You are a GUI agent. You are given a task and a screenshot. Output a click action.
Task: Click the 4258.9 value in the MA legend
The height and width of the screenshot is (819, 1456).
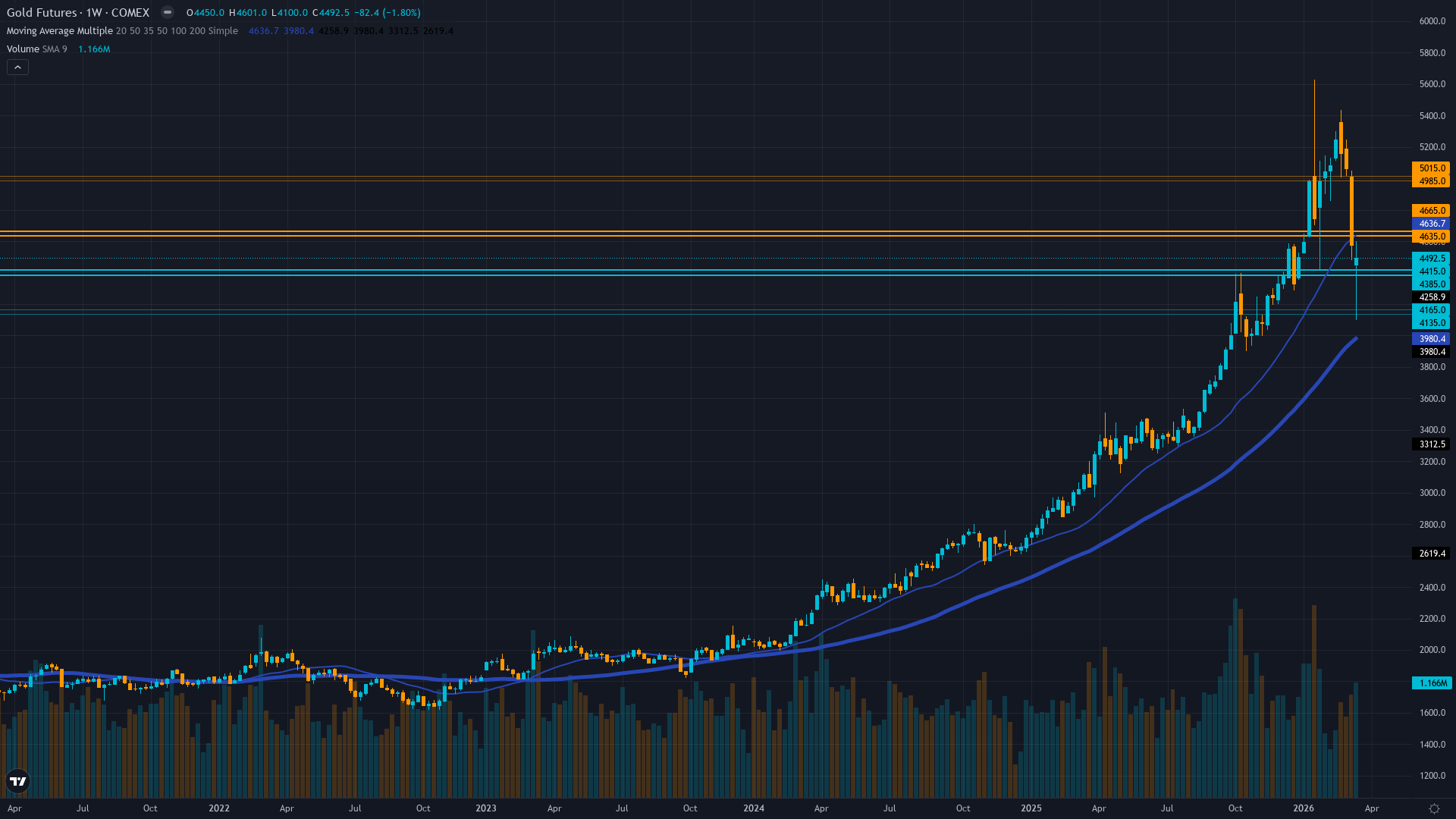click(334, 31)
